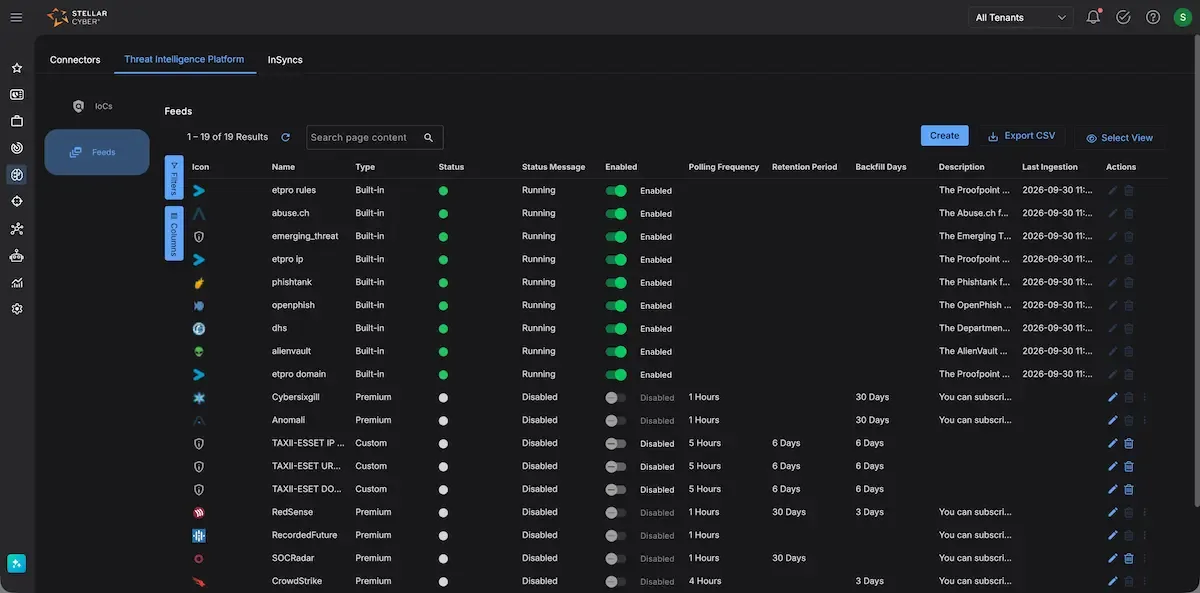Viewport: 1200px width, 593px height.
Task: Sort by the Status column header
Action: (x=451, y=167)
